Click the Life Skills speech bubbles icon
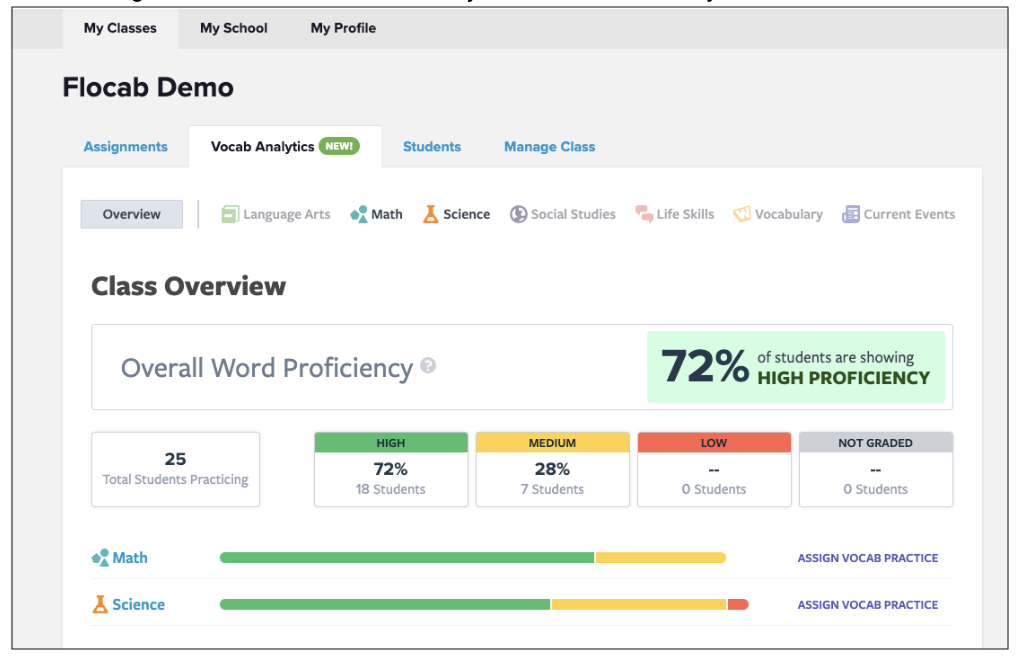Screen dimensions: 1018x658 pyautogui.click(x=644, y=214)
